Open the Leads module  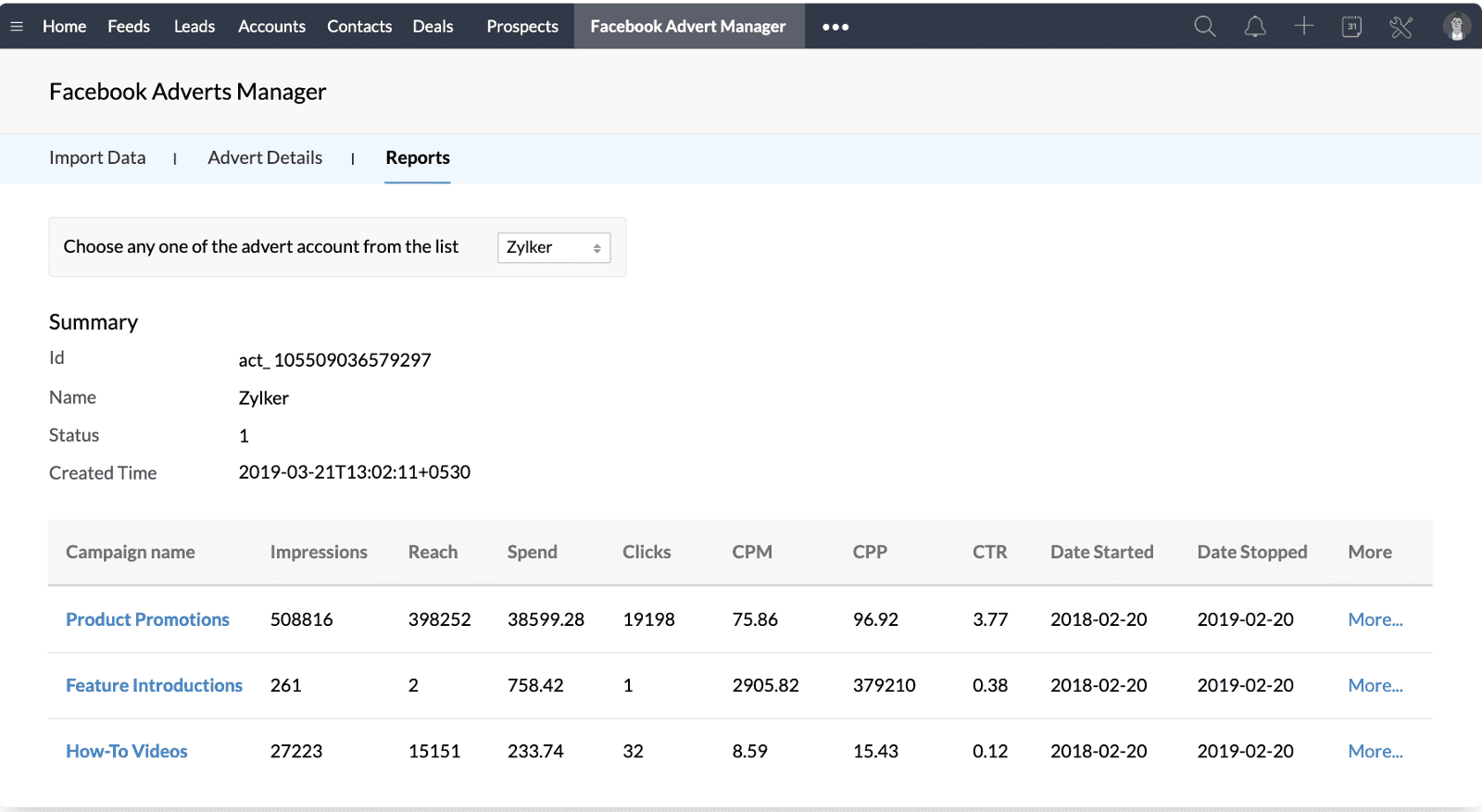[195, 27]
